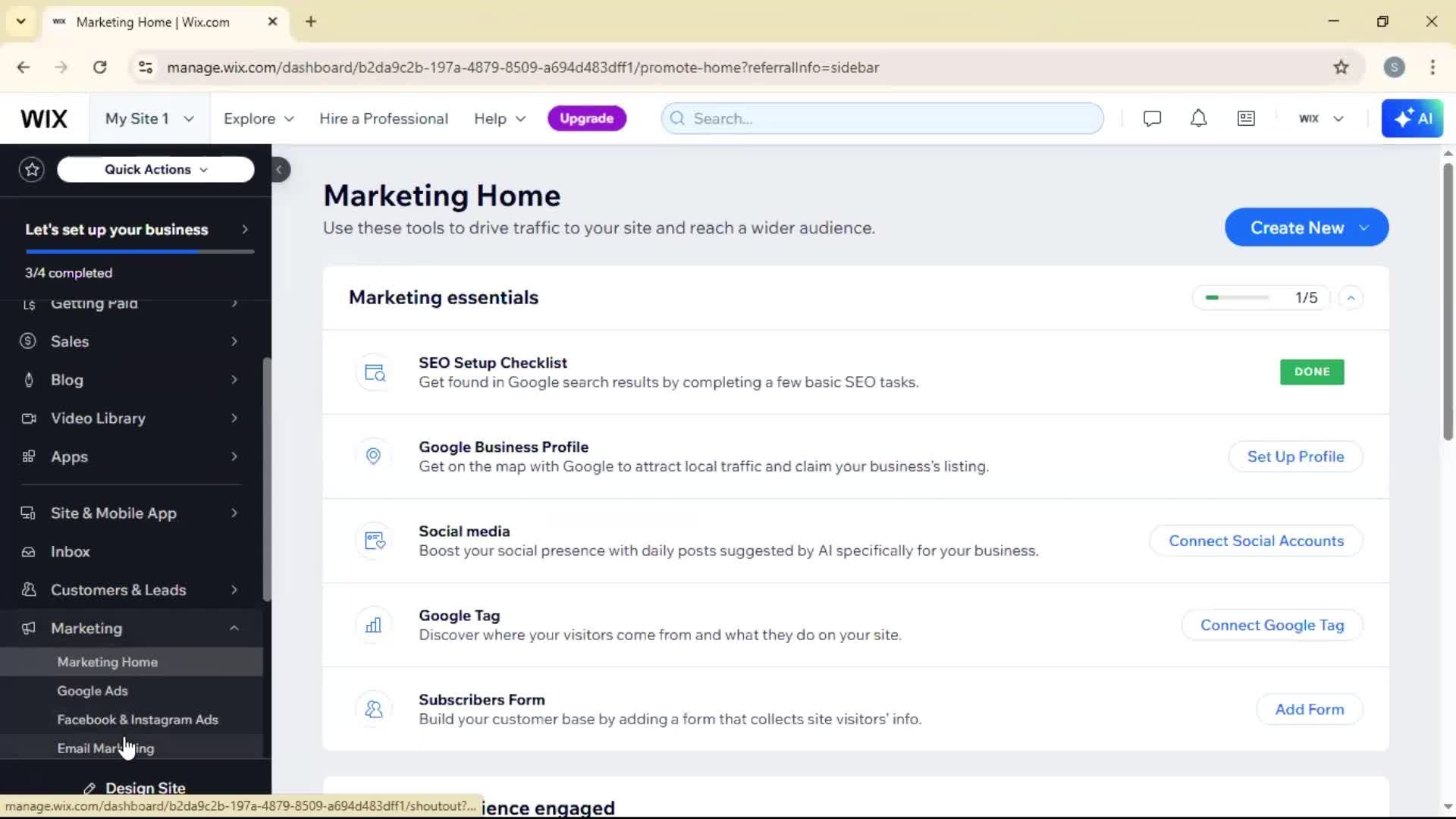Expand Customers & Leads section
The height and width of the screenshot is (819, 1456).
(x=234, y=590)
